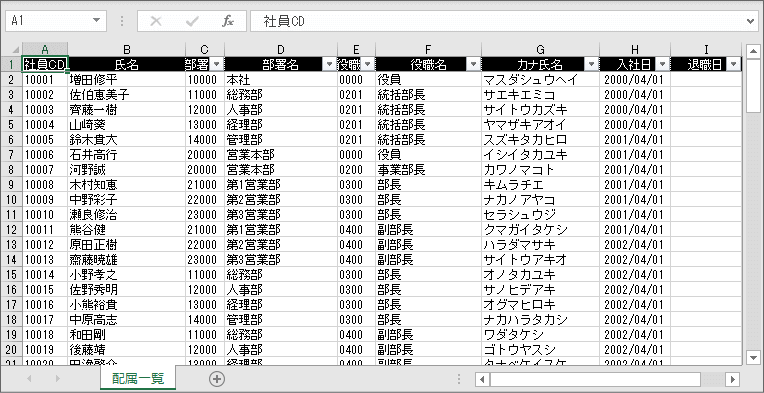Select the 氏名 header cell
This screenshot has width=764, height=393.
(127, 64)
